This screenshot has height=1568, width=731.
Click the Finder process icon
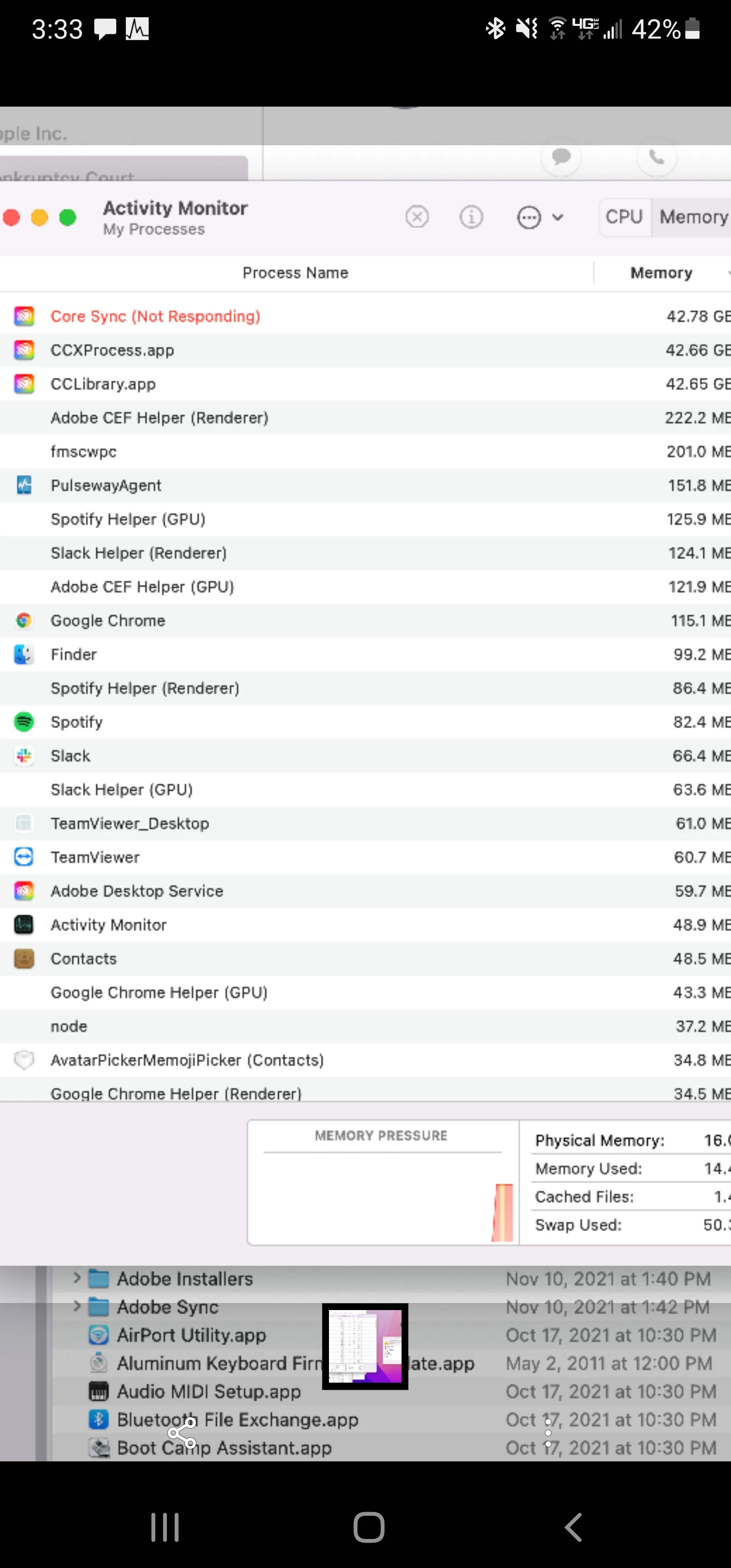click(x=24, y=655)
